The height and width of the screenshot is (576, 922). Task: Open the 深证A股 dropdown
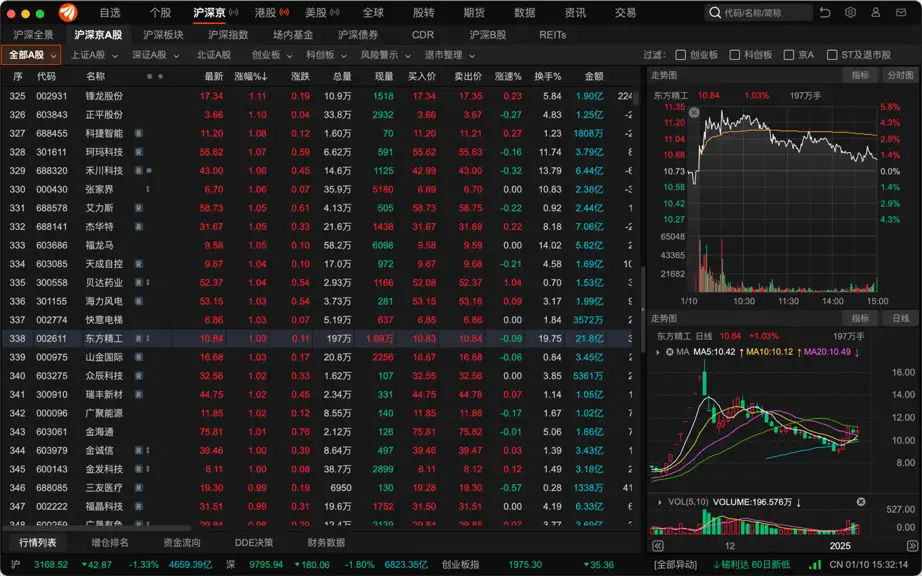155,55
